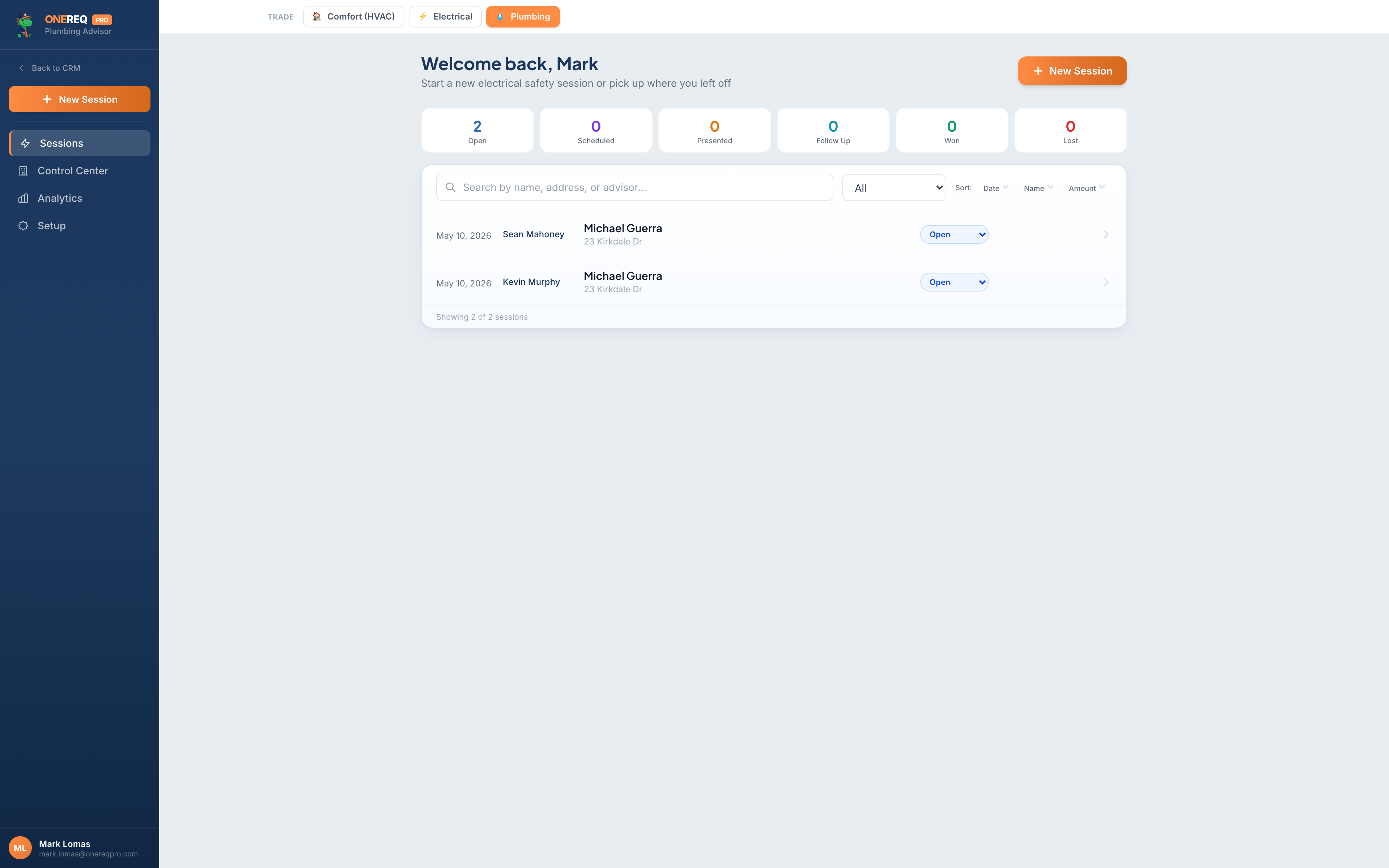Open Kevin Murphy session via row arrow
Image resolution: width=1389 pixels, height=868 pixels.
click(1105, 282)
